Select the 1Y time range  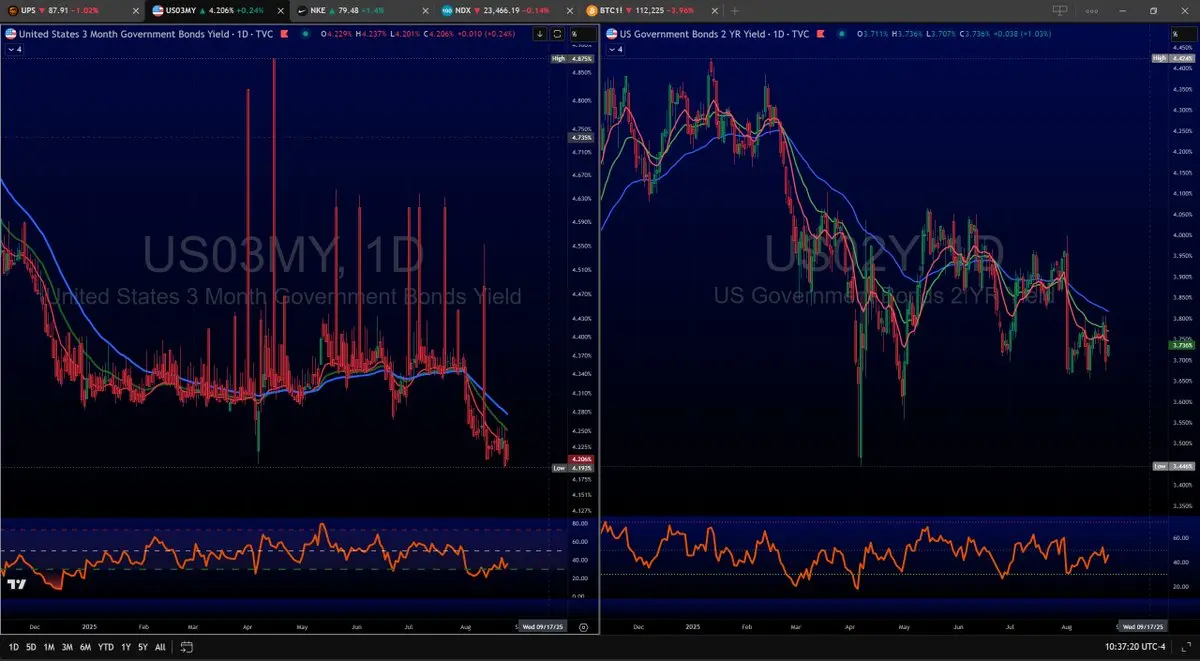(126, 647)
